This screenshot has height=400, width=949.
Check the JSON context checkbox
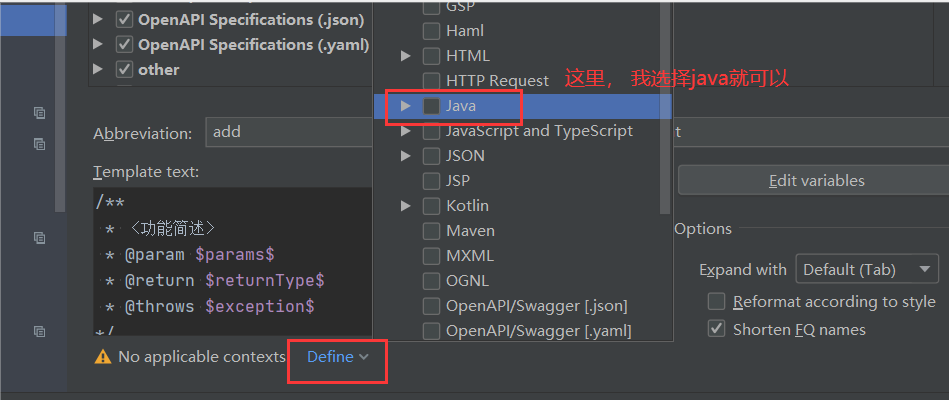click(431, 156)
